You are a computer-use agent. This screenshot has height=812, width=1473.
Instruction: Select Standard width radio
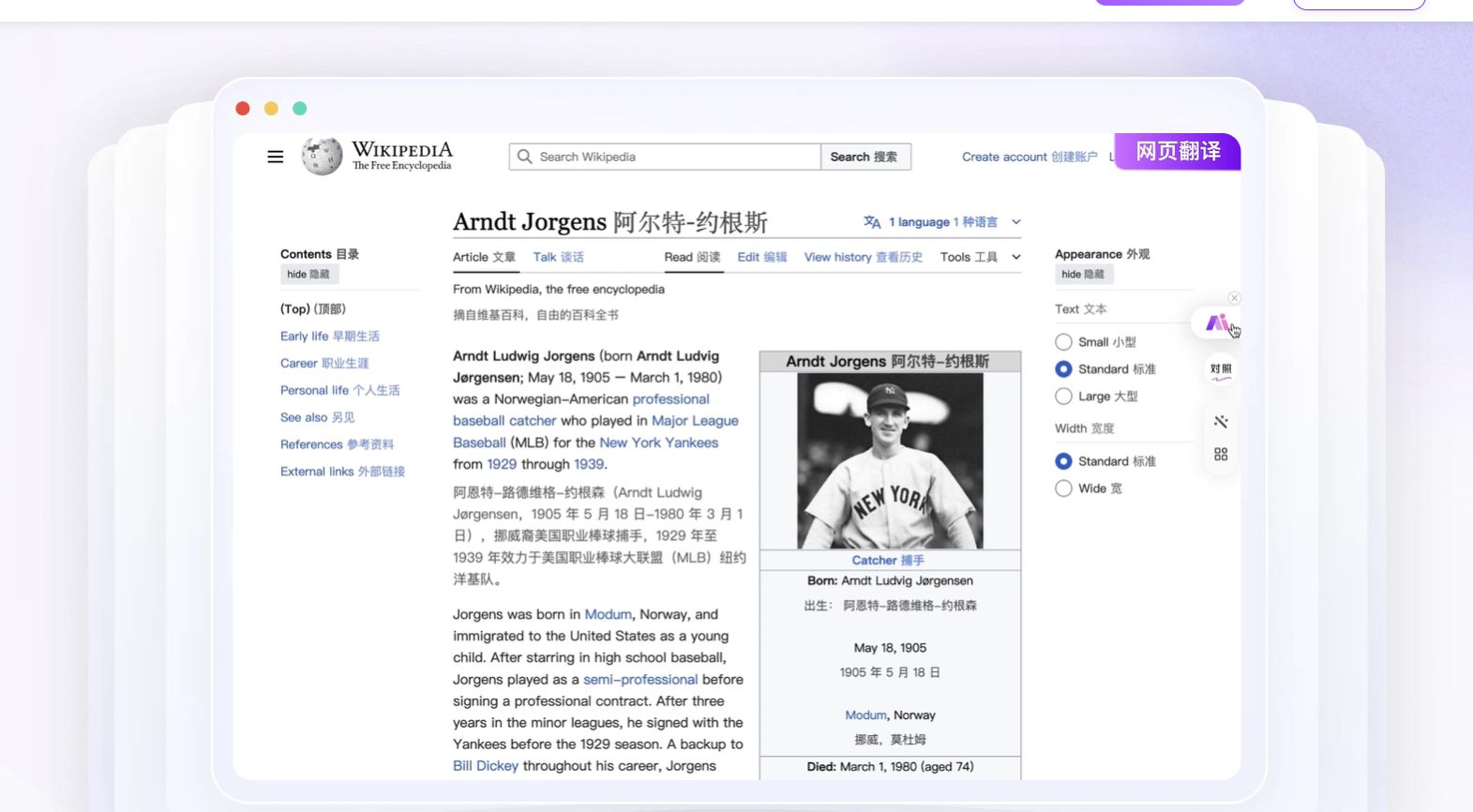pos(1063,461)
